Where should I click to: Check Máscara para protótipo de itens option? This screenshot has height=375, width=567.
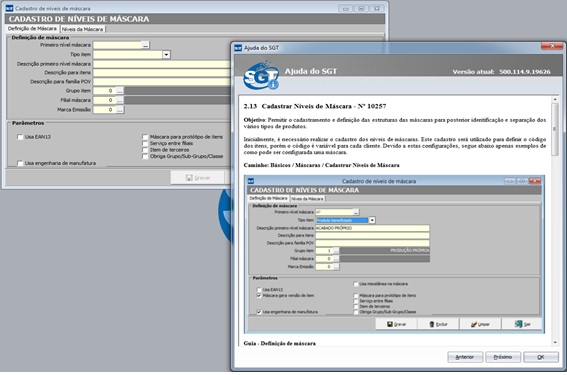[145, 137]
